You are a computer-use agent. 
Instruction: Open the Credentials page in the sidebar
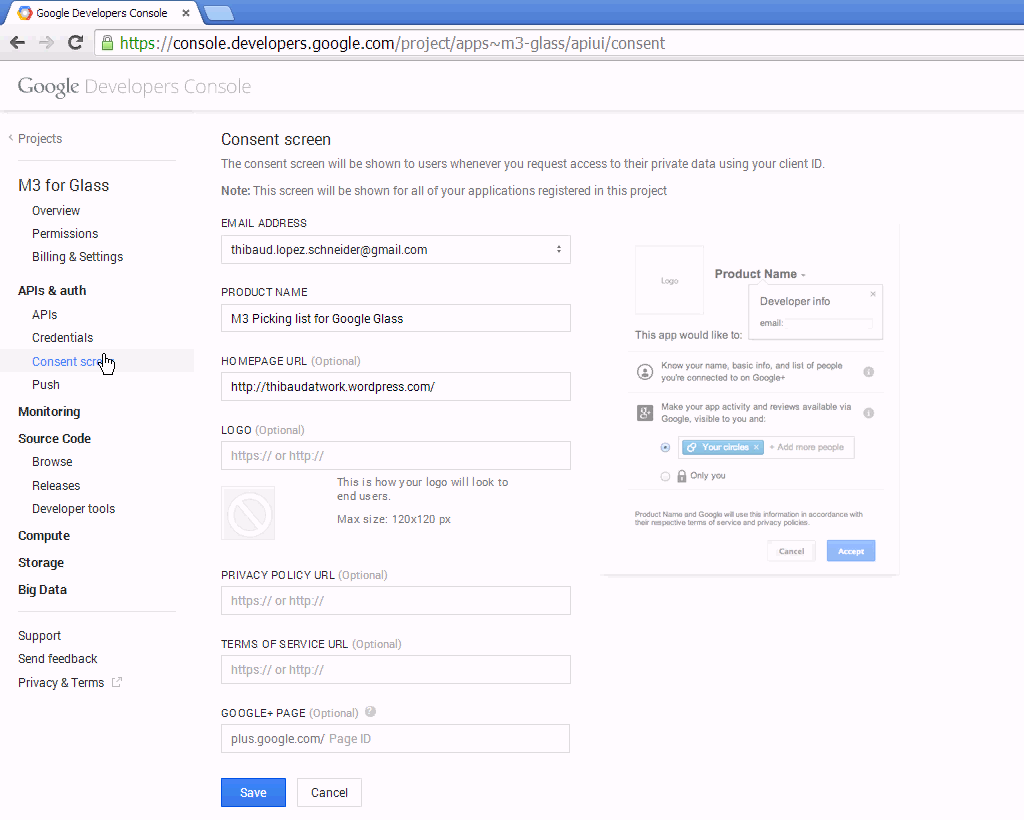point(62,338)
